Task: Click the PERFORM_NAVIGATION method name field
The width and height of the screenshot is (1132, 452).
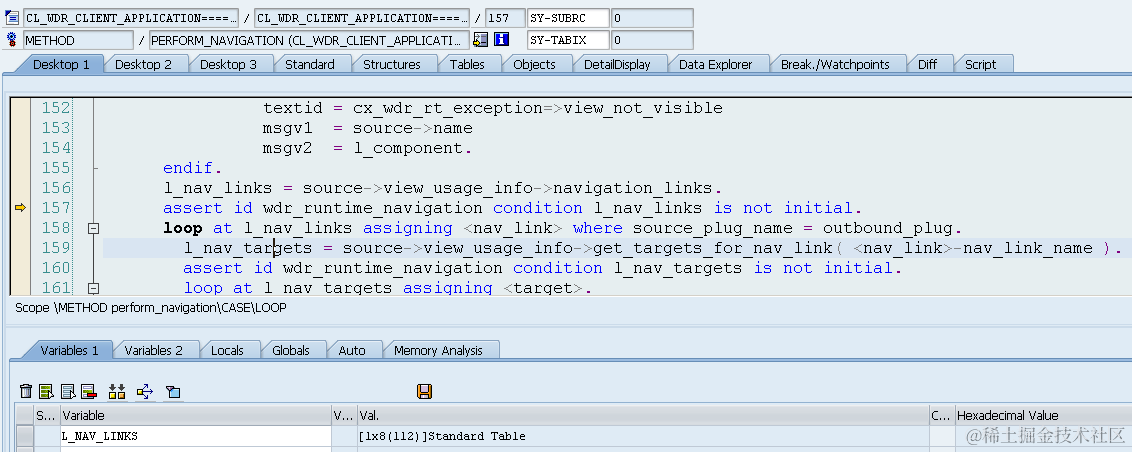Action: click(309, 40)
